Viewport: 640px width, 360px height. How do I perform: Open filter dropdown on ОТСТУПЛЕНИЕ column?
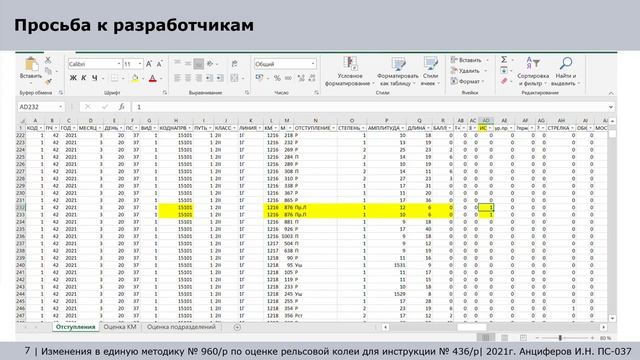coord(333,128)
